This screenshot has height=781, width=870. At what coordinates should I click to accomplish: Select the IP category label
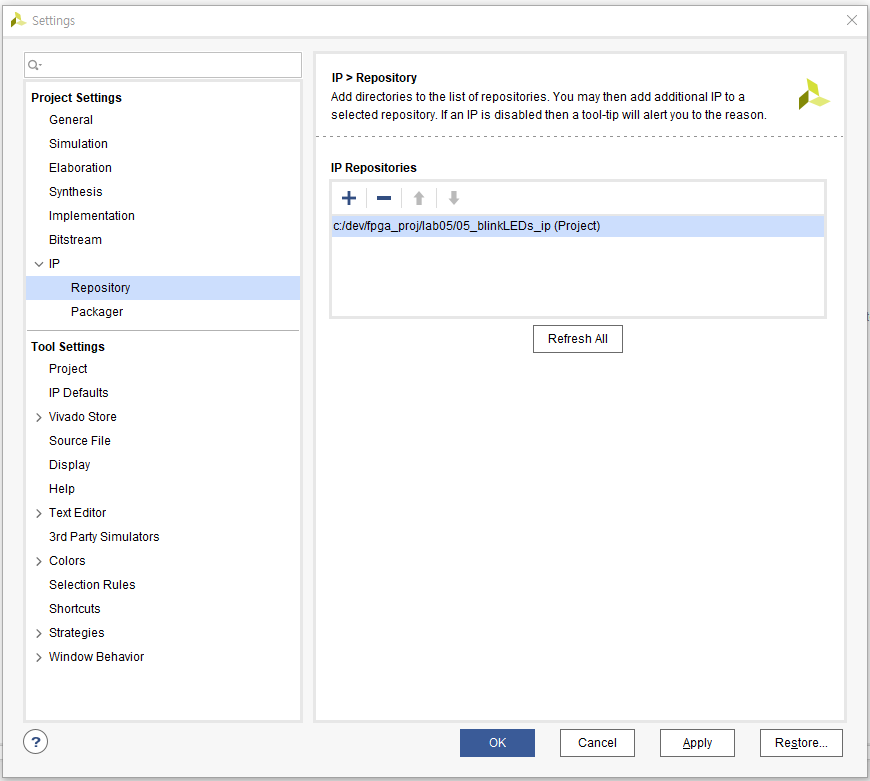54,264
